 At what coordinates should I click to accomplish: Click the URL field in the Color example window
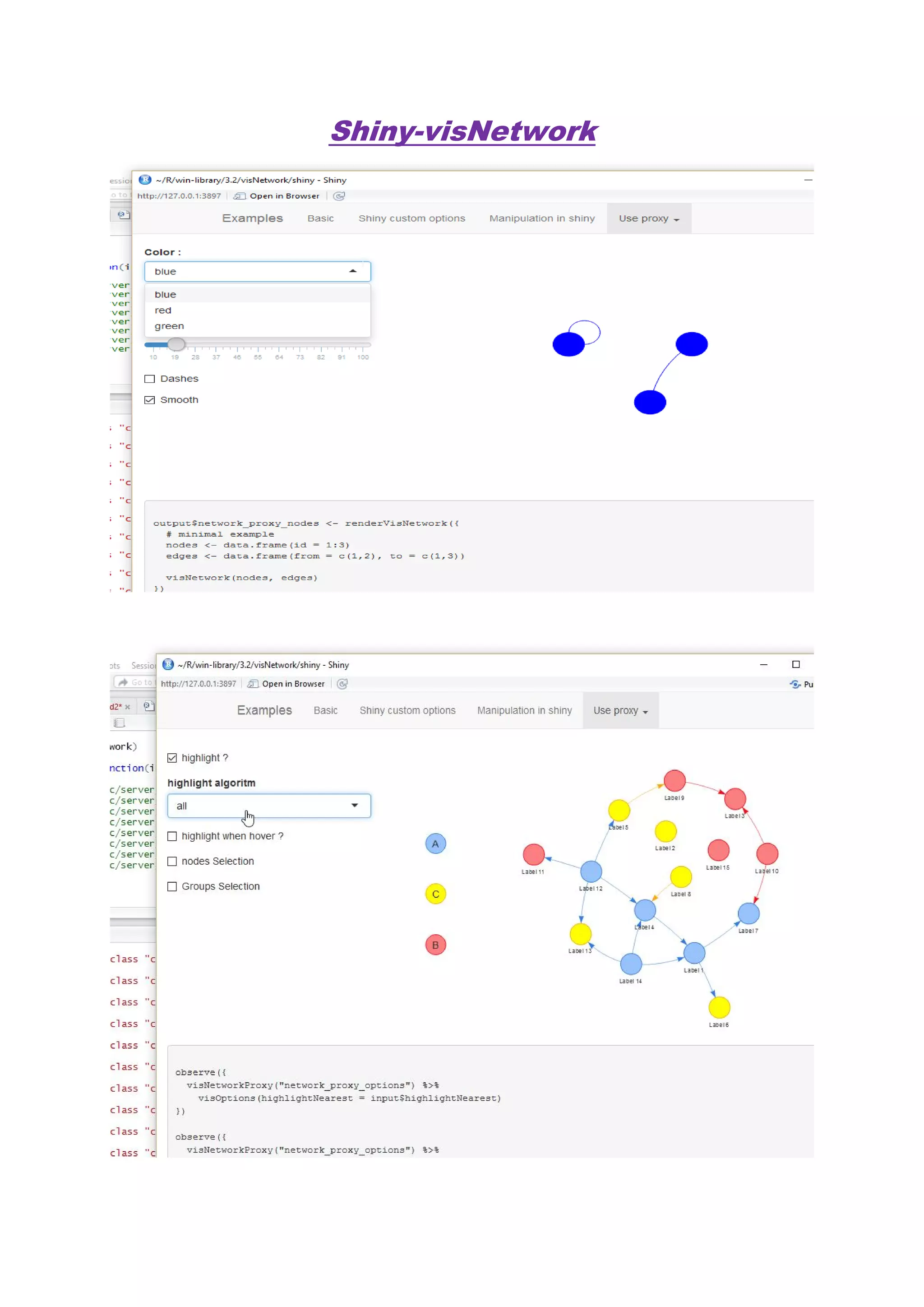179,196
